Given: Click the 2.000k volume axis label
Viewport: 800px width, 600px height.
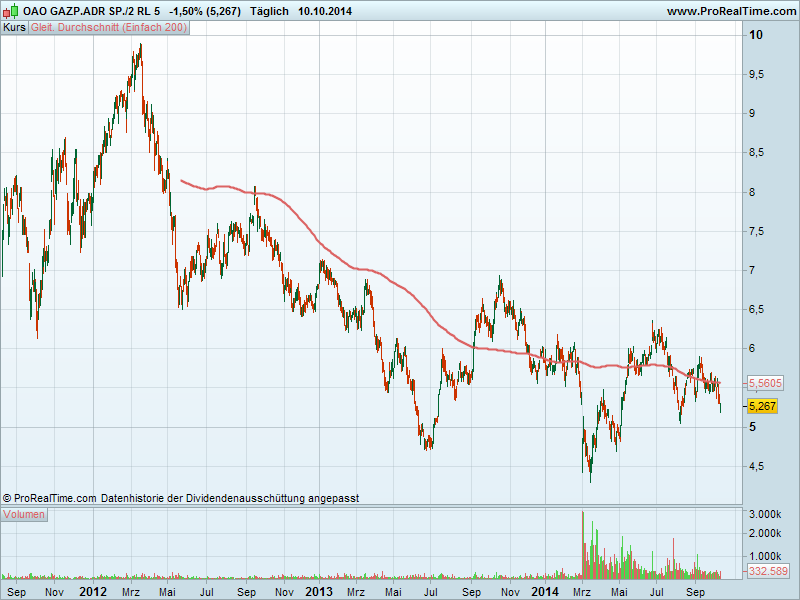Looking at the screenshot, I should [765, 533].
